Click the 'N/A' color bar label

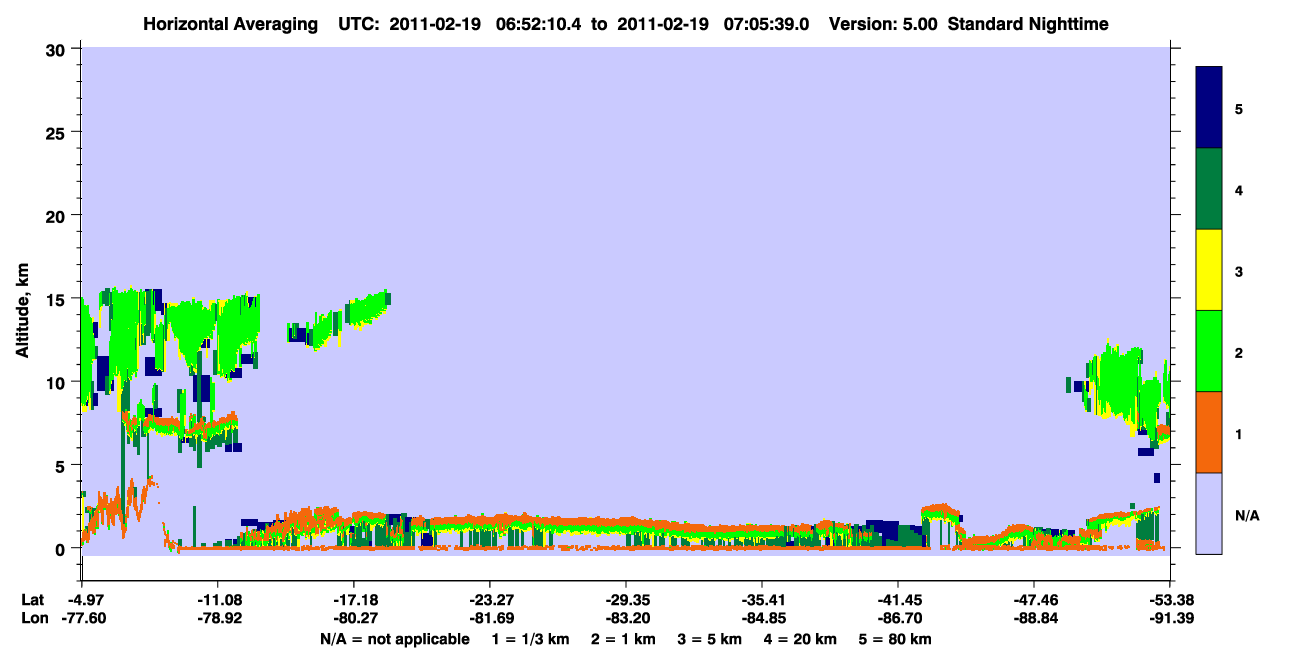pyautogui.click(x=1246, y=515)
